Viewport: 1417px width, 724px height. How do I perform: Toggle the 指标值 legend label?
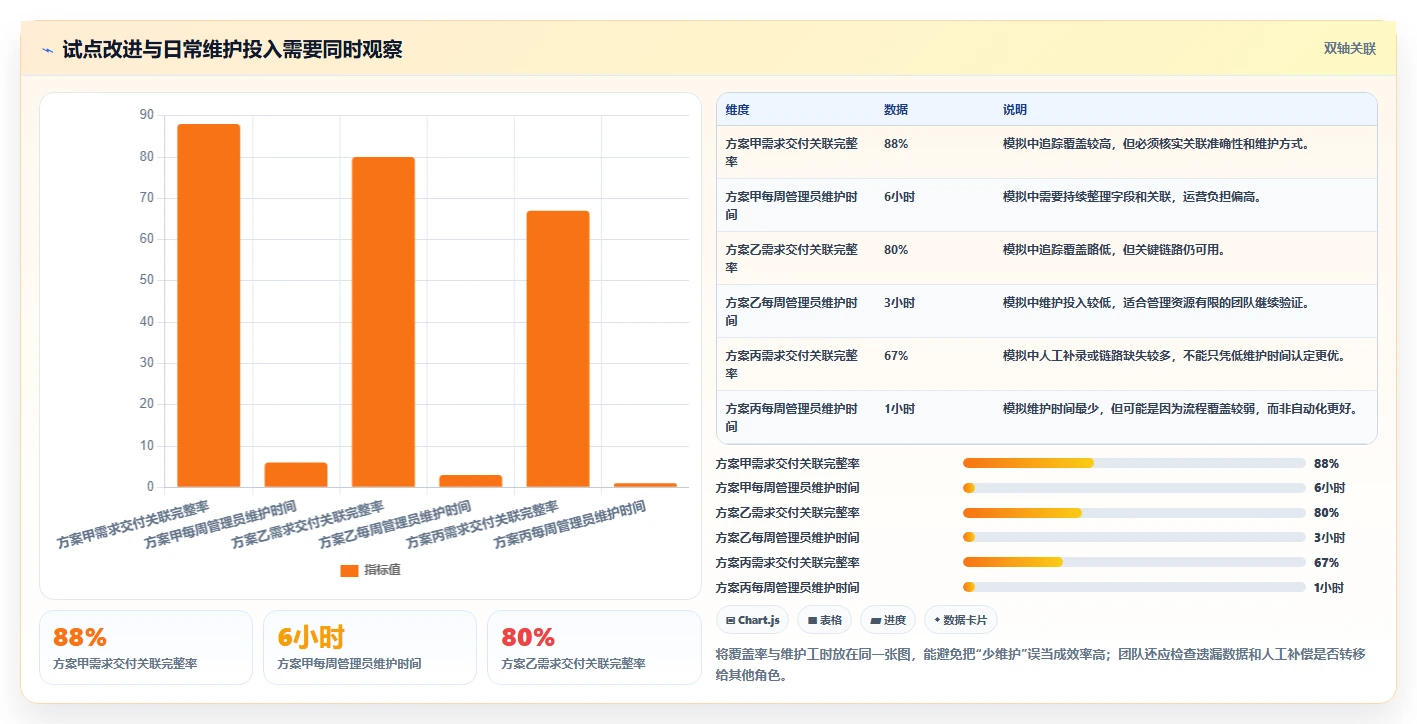point(382,570)
